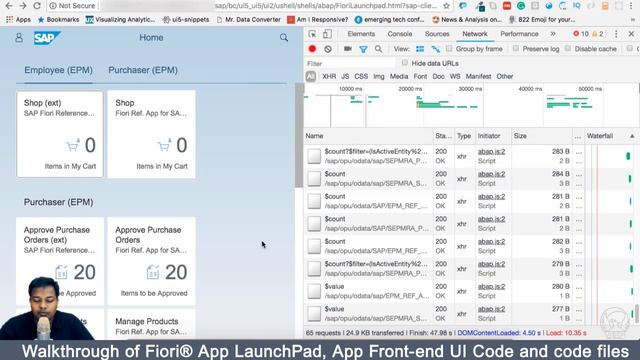The image size is (640, 360).
Task: Bookmark page with star icon in address bar
Action: (x=447, y=6)
